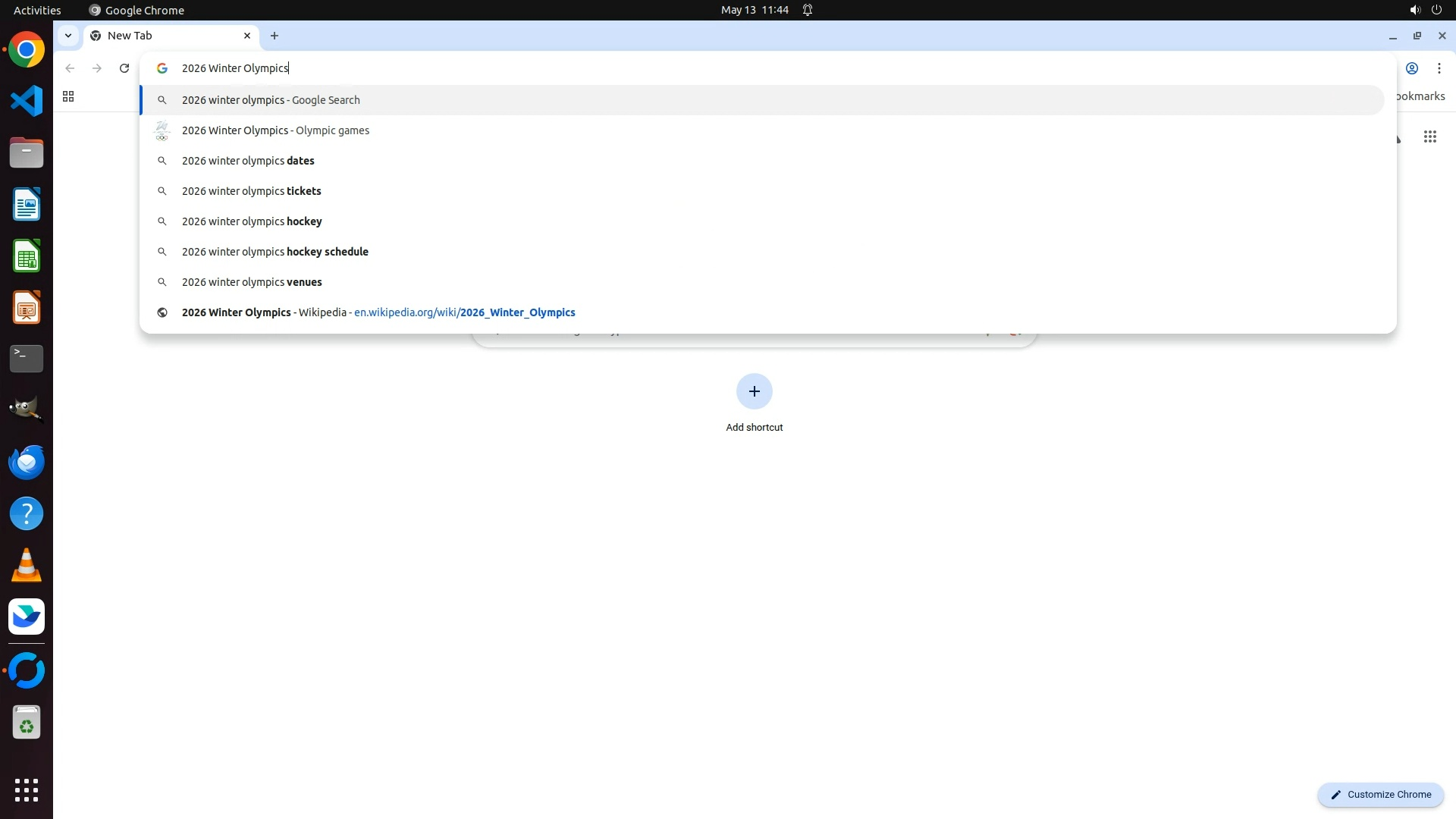The image size is (1456, 819).
Task: Click the Add shortcut plus button
Action: tap(754, 391)
